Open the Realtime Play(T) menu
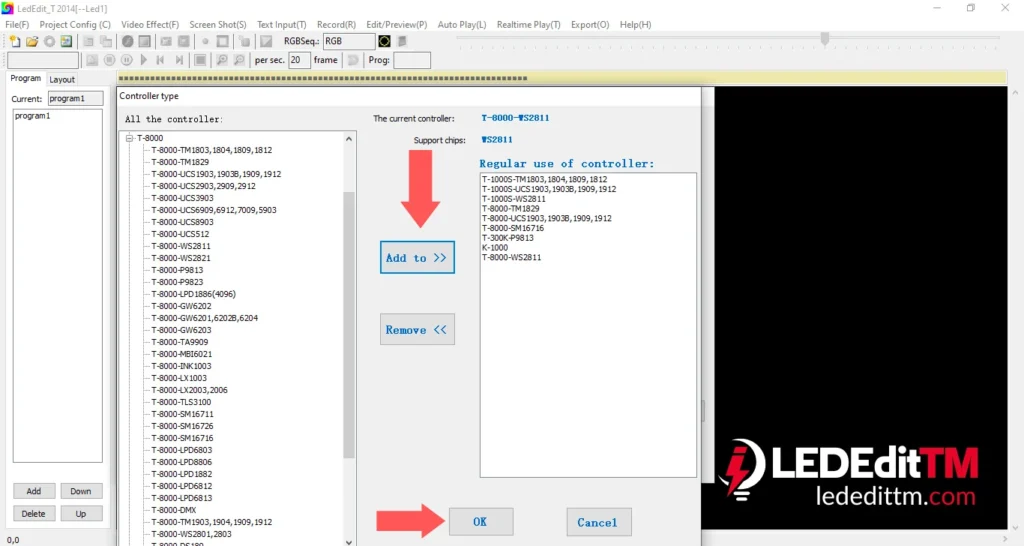1024x546 pixels. (x=528, y=24)
